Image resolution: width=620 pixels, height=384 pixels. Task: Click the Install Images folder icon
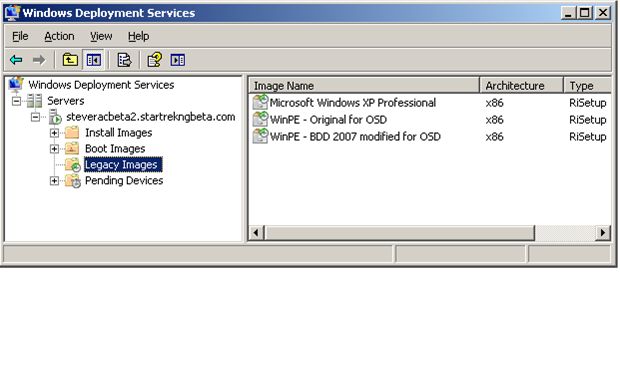click(x=72, y=132)
